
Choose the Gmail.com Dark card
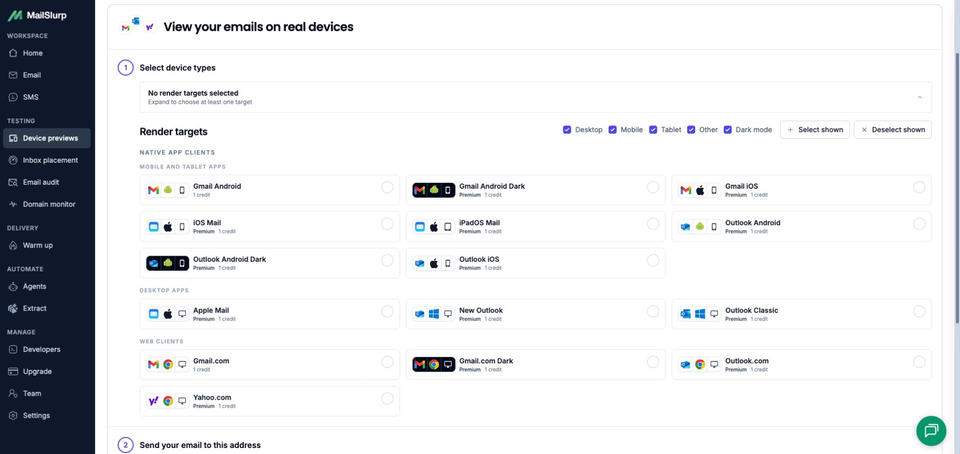point(536,365)
